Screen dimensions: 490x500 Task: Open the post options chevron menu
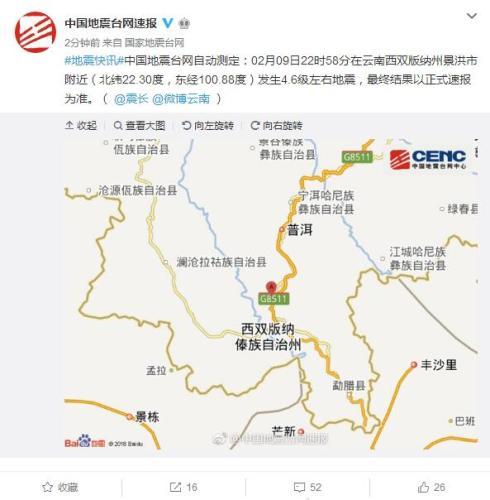472,16
